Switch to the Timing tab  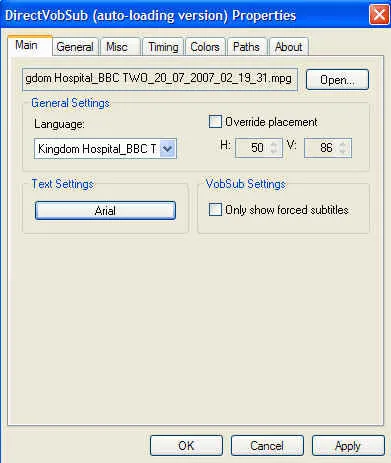pyautogui.click(x=163, y=47)
